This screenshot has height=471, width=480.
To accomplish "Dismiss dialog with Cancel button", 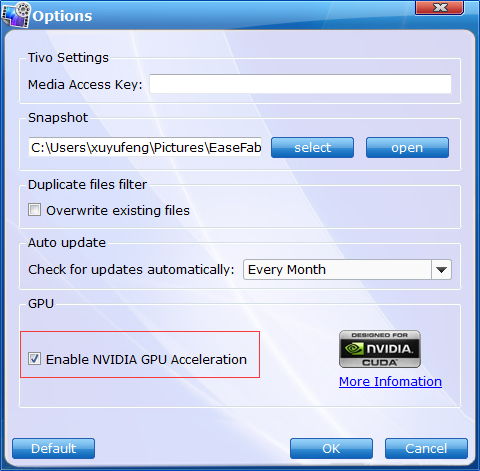I will (x=426, y=448).
